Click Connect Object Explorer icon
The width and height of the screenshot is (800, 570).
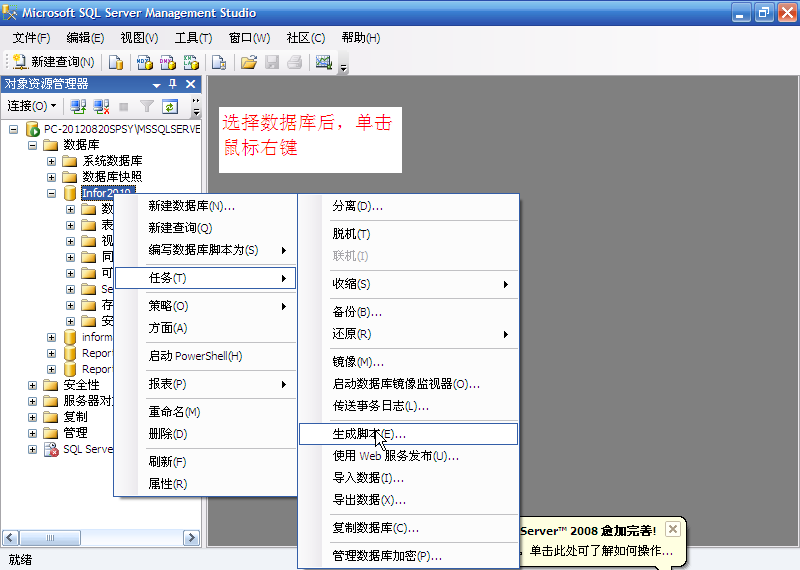[x=78, y=106]
